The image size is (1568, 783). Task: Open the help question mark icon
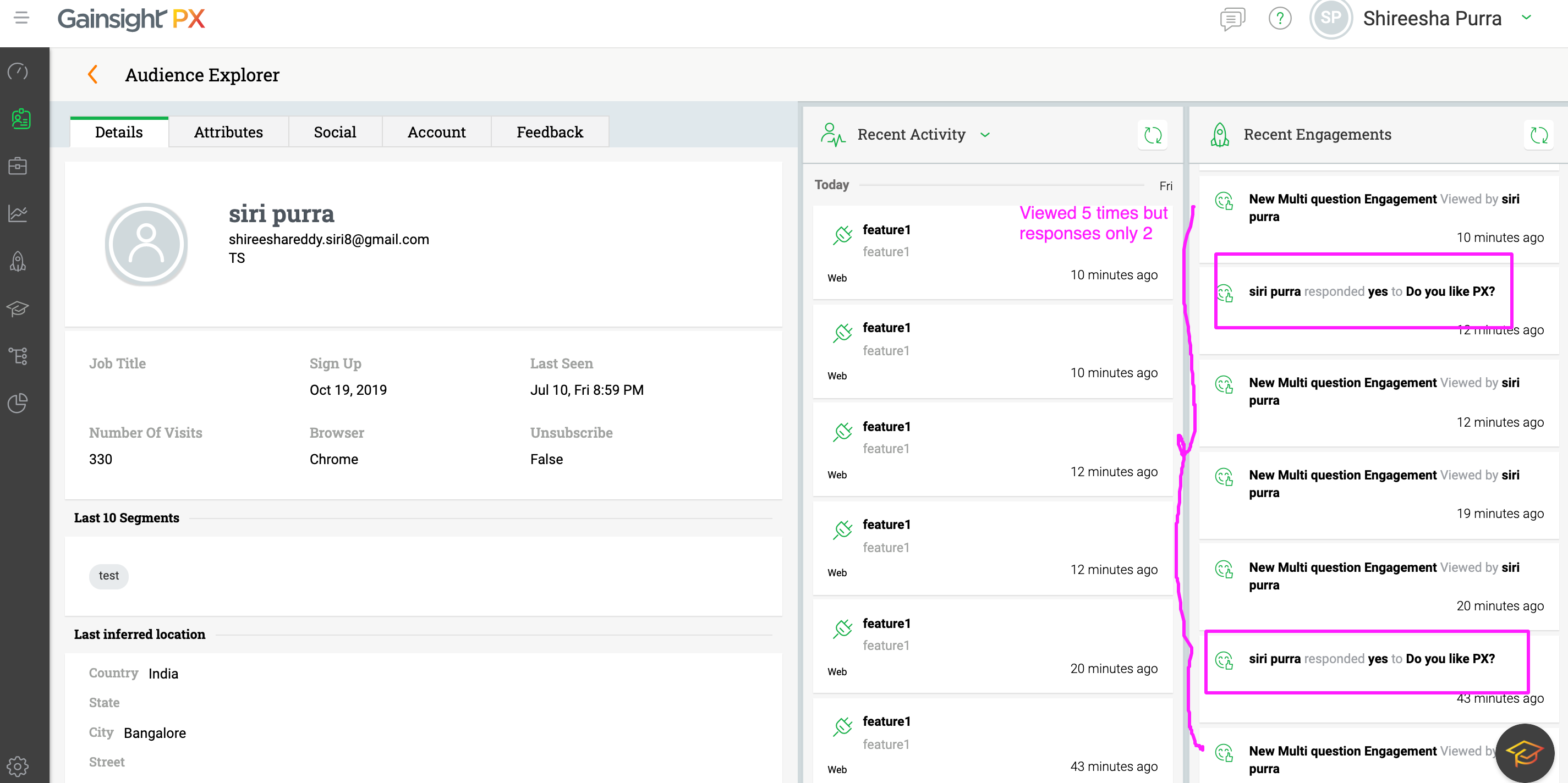tap(1280, 19)
